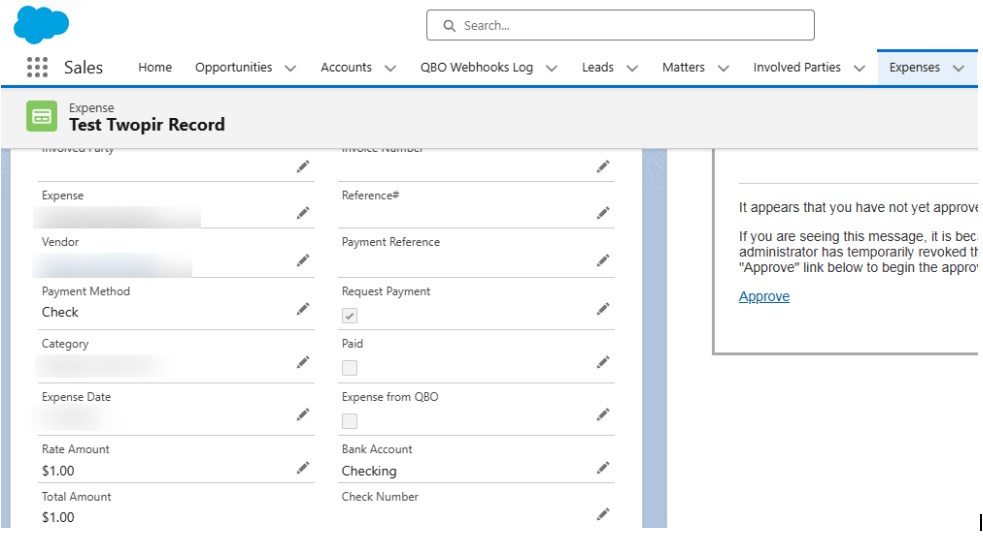Open the Leads tab

(597, 67)
